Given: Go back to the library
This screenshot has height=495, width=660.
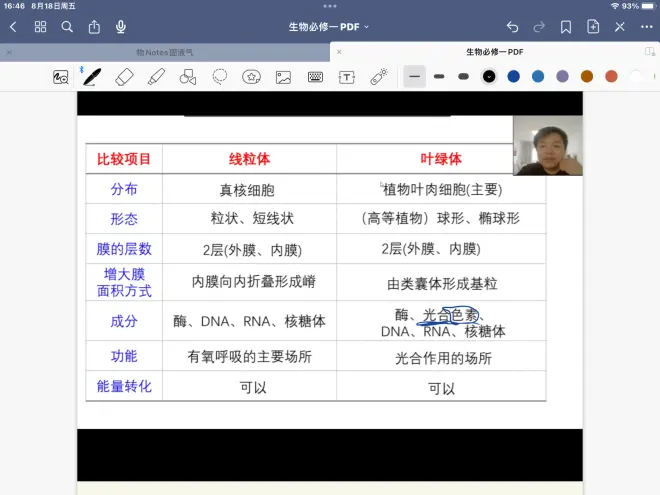Looking at the screenshot, I should 13,27.
